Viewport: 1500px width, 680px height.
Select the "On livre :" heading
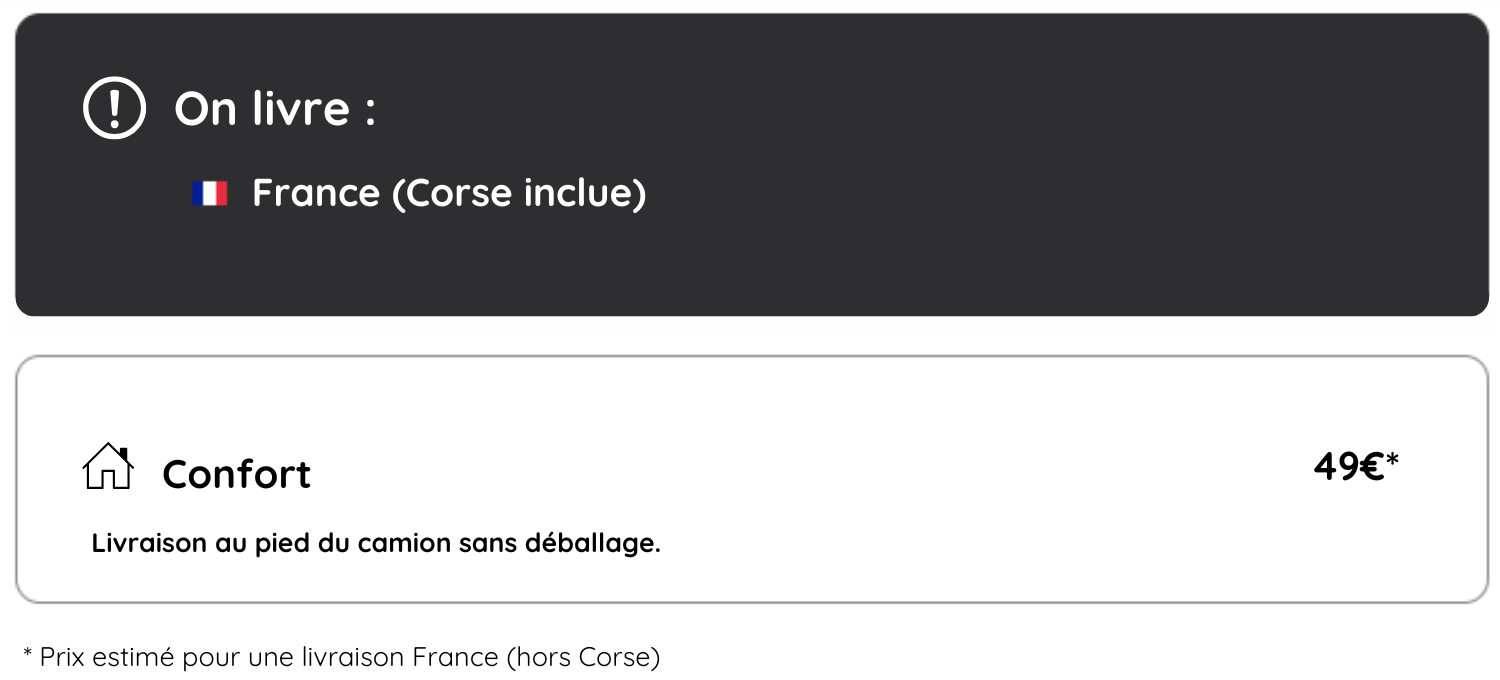click(x=275, y=108)
